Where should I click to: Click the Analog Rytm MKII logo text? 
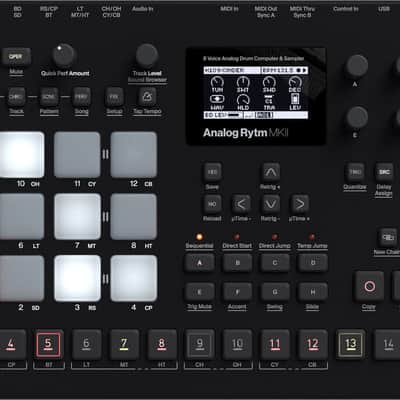pos(246,133)
